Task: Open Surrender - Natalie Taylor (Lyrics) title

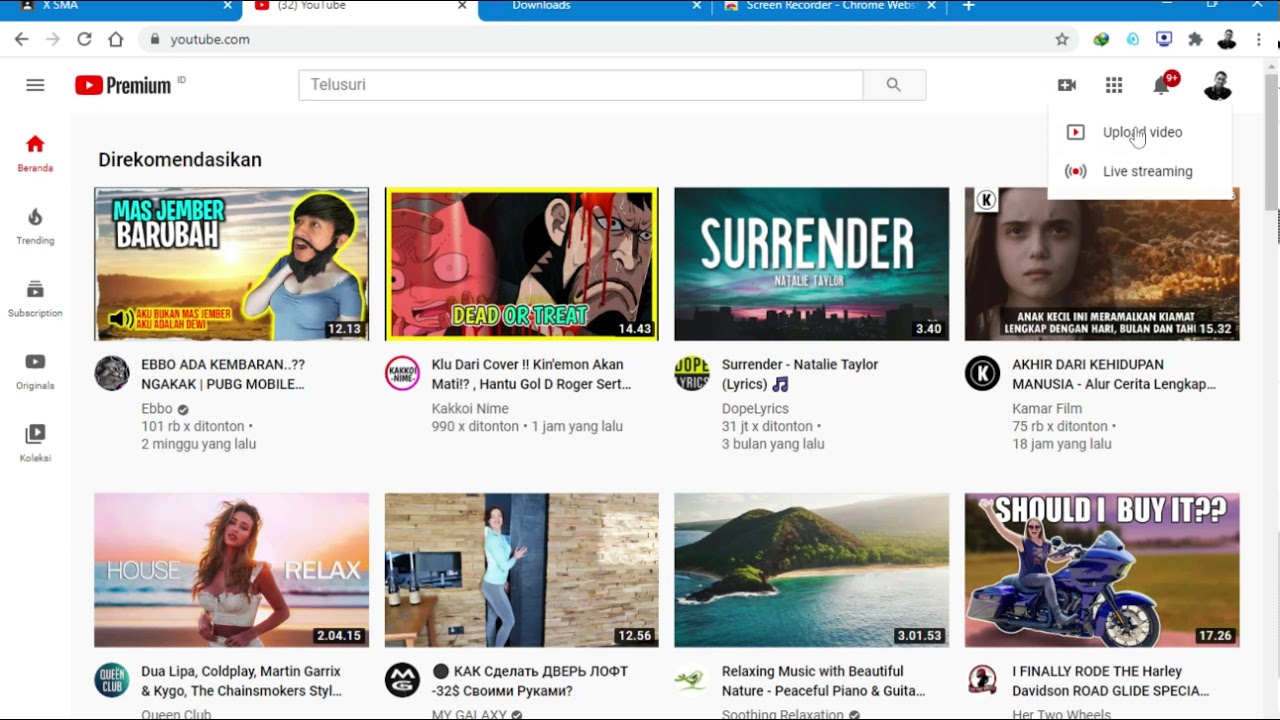Action: (800, 374)
